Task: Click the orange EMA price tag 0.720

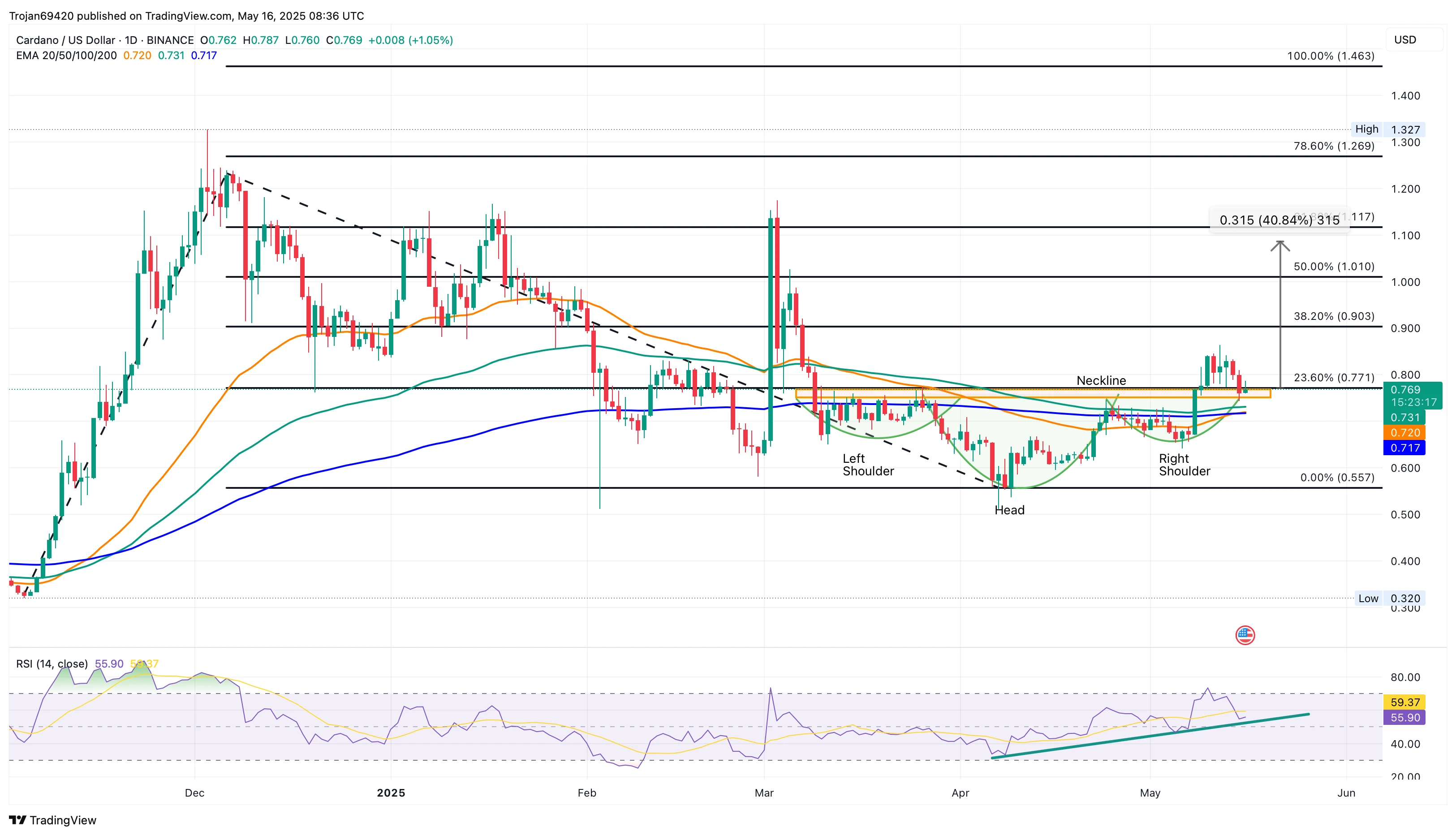Action: [x=1405, y=433]
